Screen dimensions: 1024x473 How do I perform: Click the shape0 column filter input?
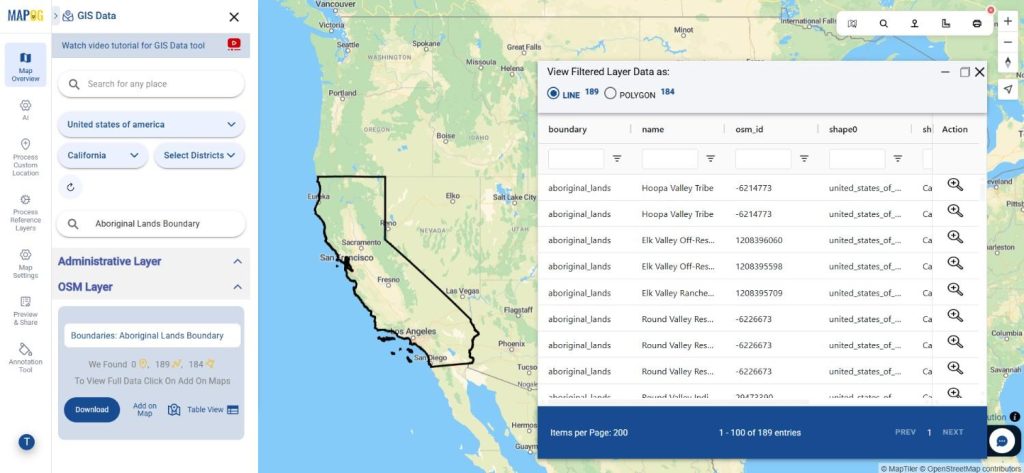coord(857,159)
